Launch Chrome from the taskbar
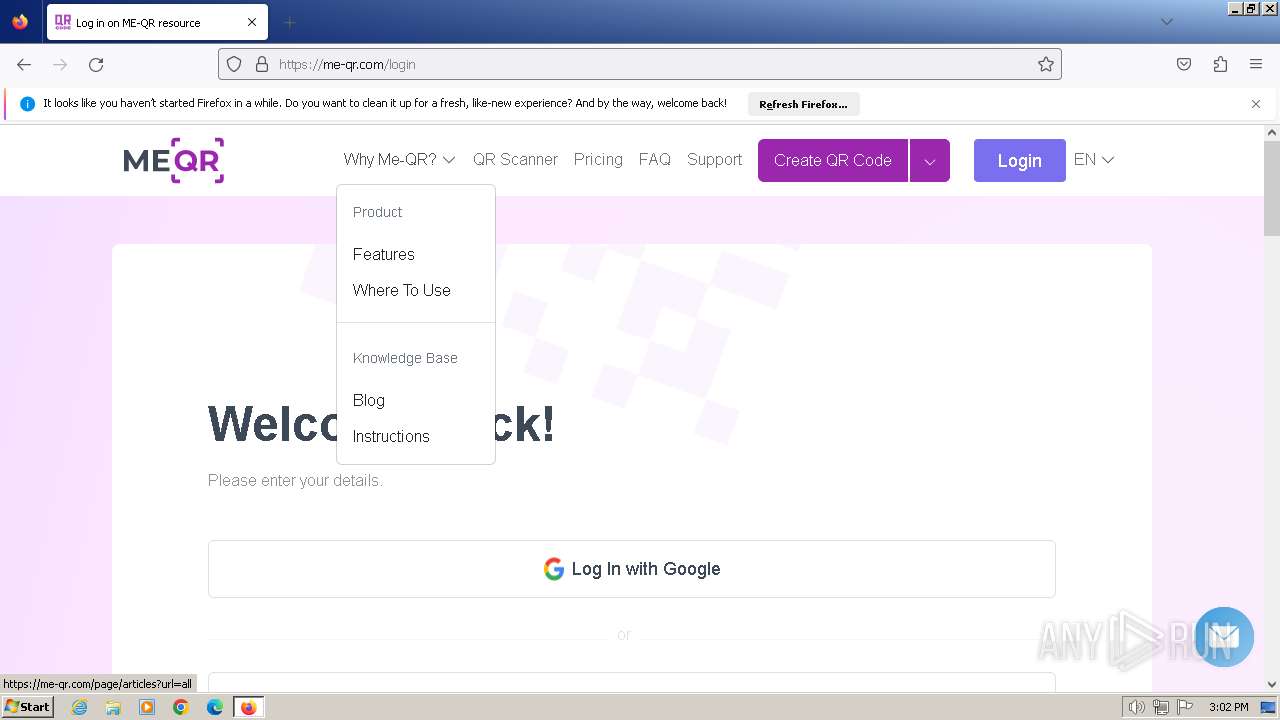This screenshot has width=1280, height=720. (x=181, y=707)
